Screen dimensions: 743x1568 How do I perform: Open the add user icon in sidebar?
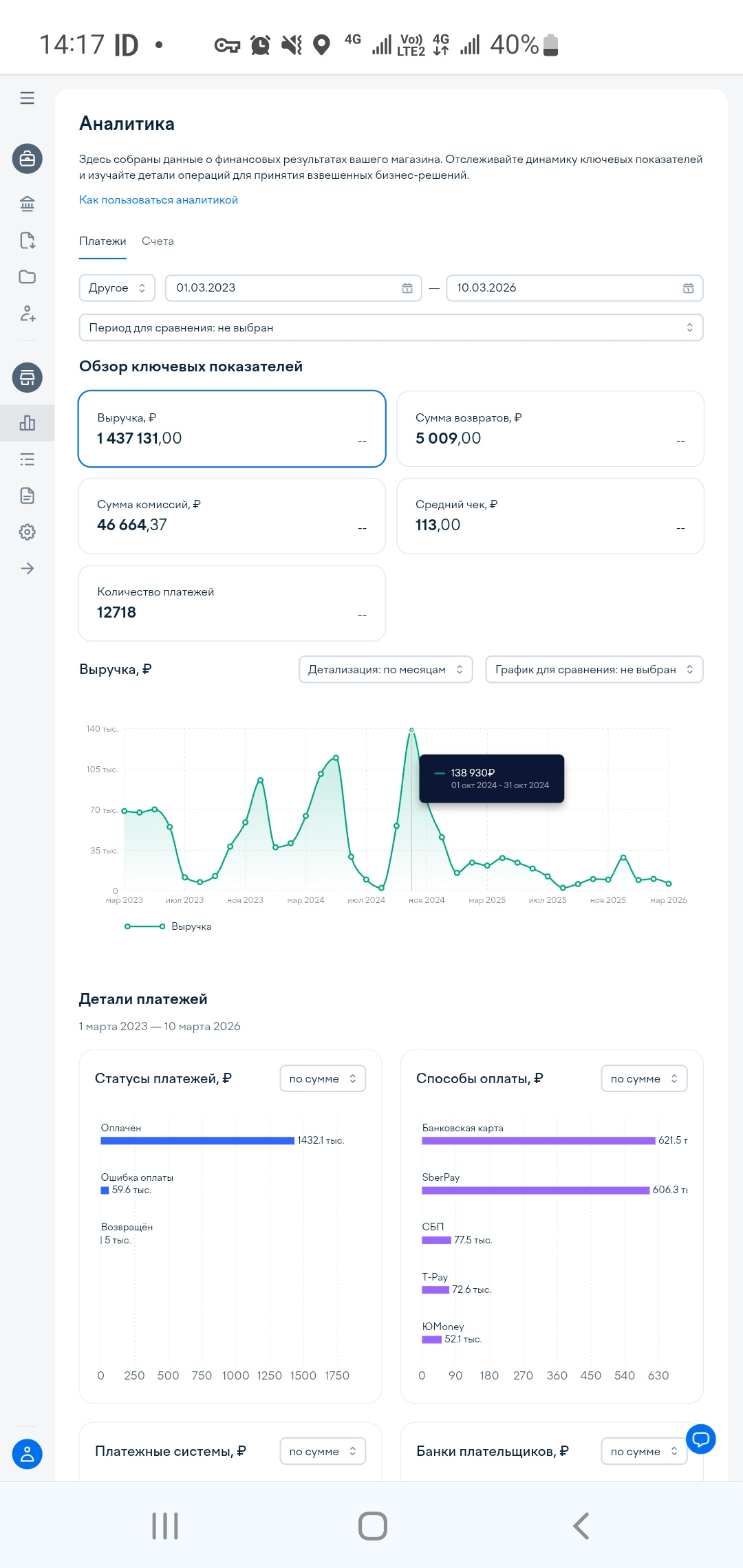(28, 314)
